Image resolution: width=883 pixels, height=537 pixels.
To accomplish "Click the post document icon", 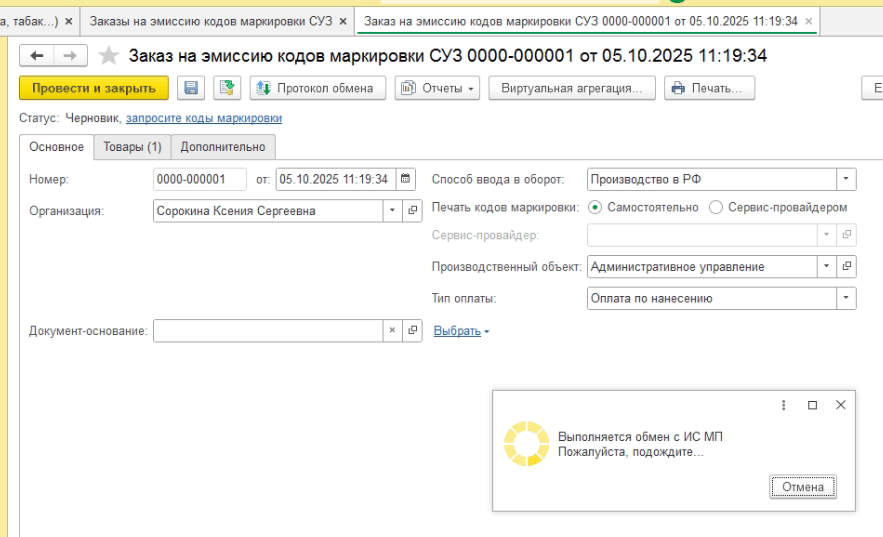I will [x=227, y=88].
